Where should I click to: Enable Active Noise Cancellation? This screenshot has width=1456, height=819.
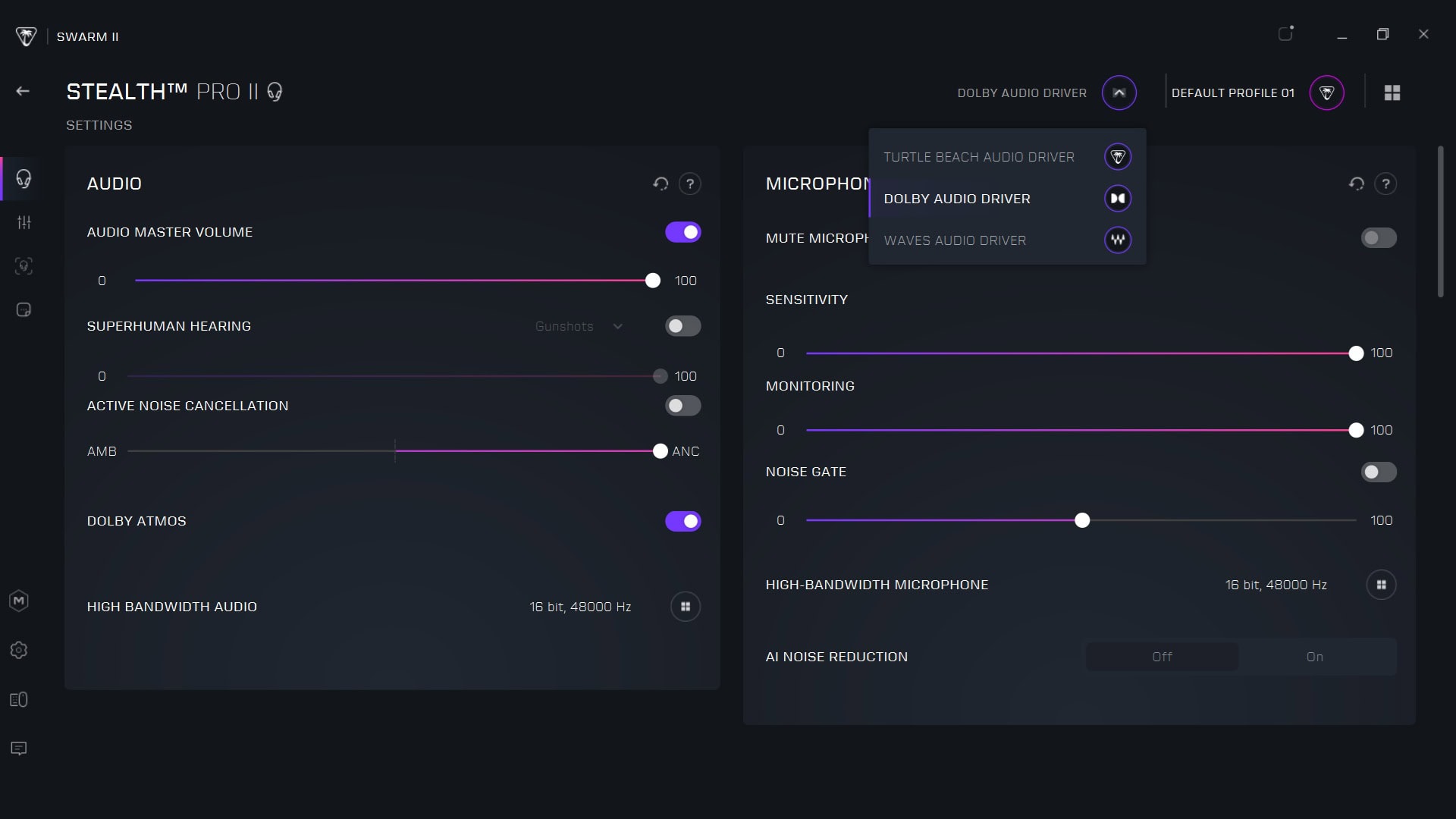[683, 406]
